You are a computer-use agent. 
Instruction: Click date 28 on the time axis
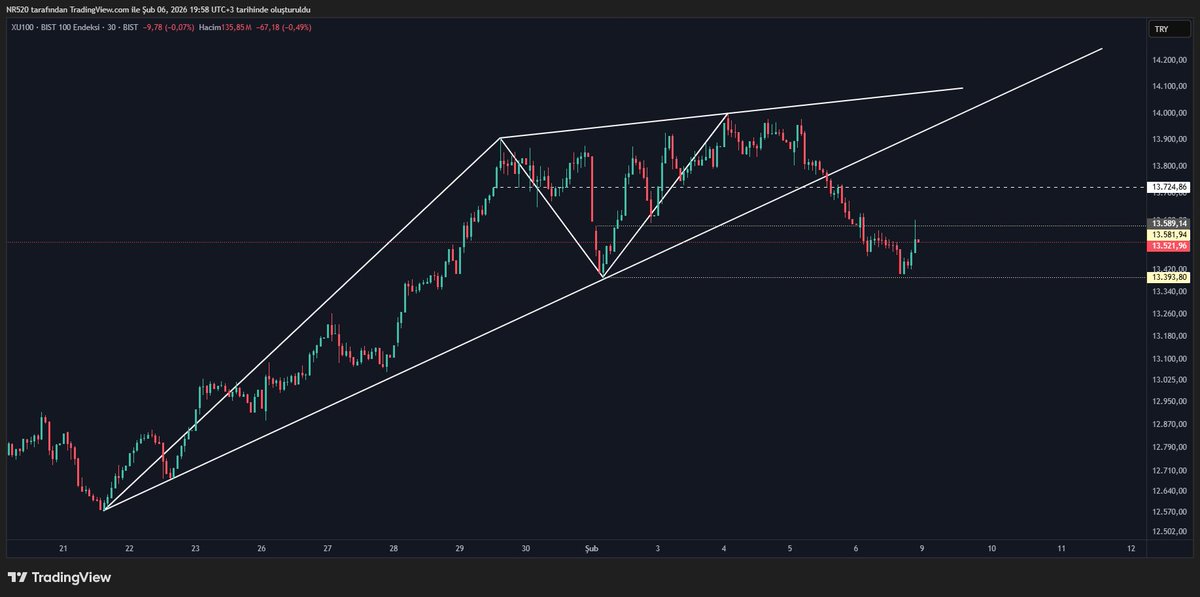393,549
